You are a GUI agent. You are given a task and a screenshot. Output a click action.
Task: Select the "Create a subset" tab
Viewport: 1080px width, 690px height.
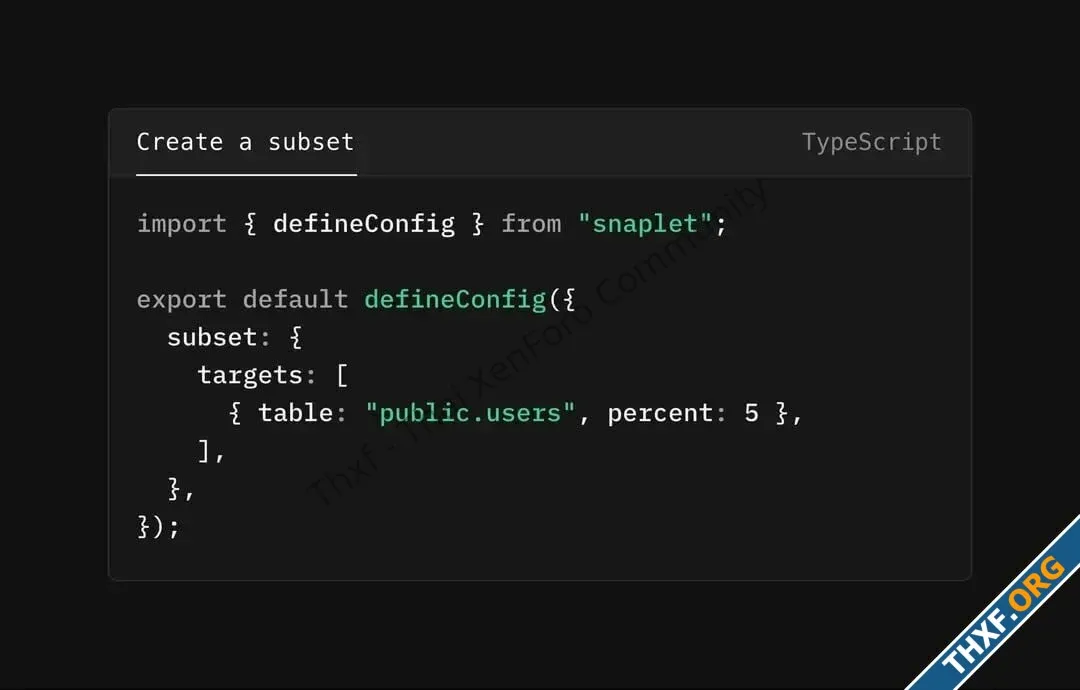coord(245,142)
